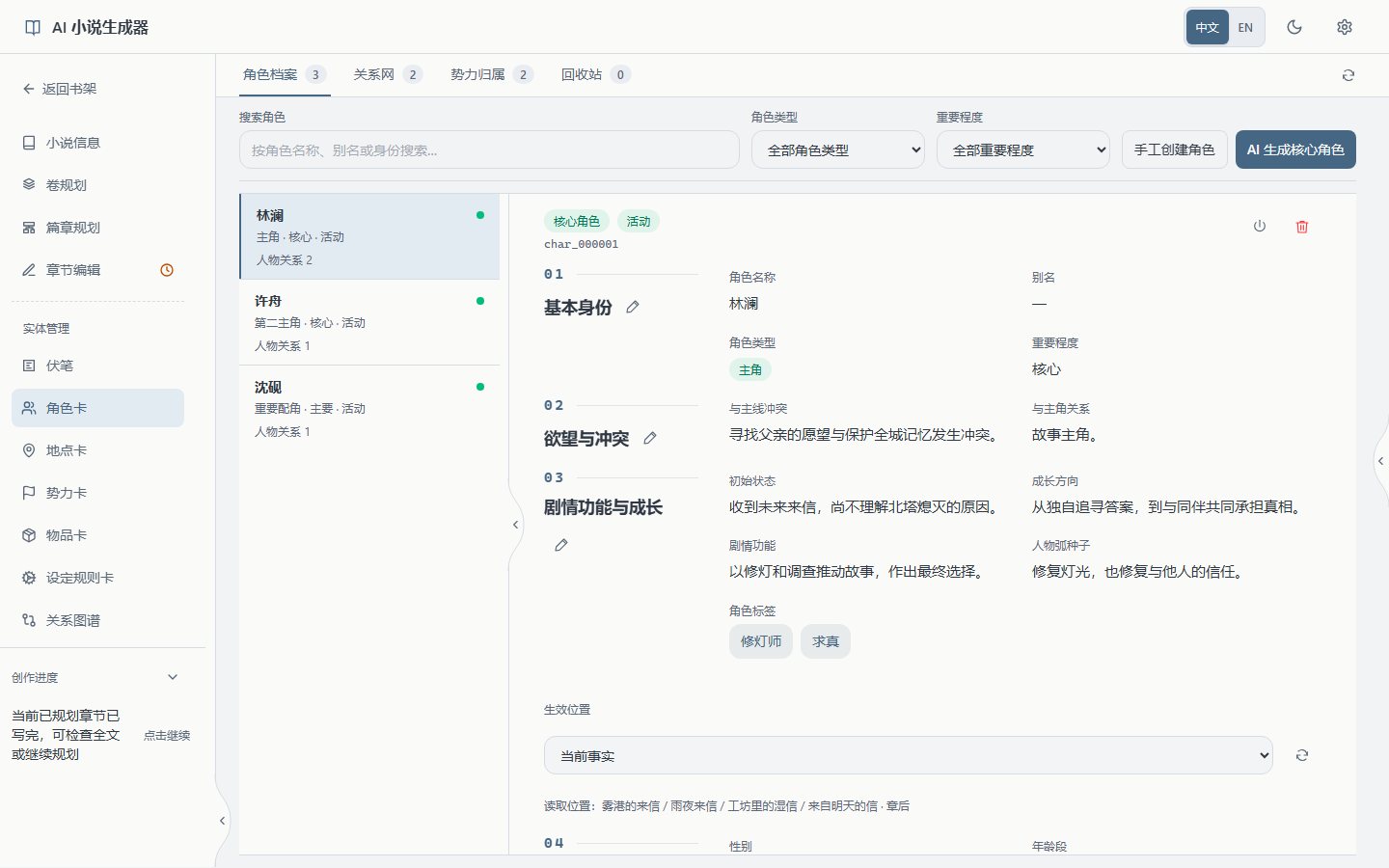Switch language to 中文

(1208, 27)
